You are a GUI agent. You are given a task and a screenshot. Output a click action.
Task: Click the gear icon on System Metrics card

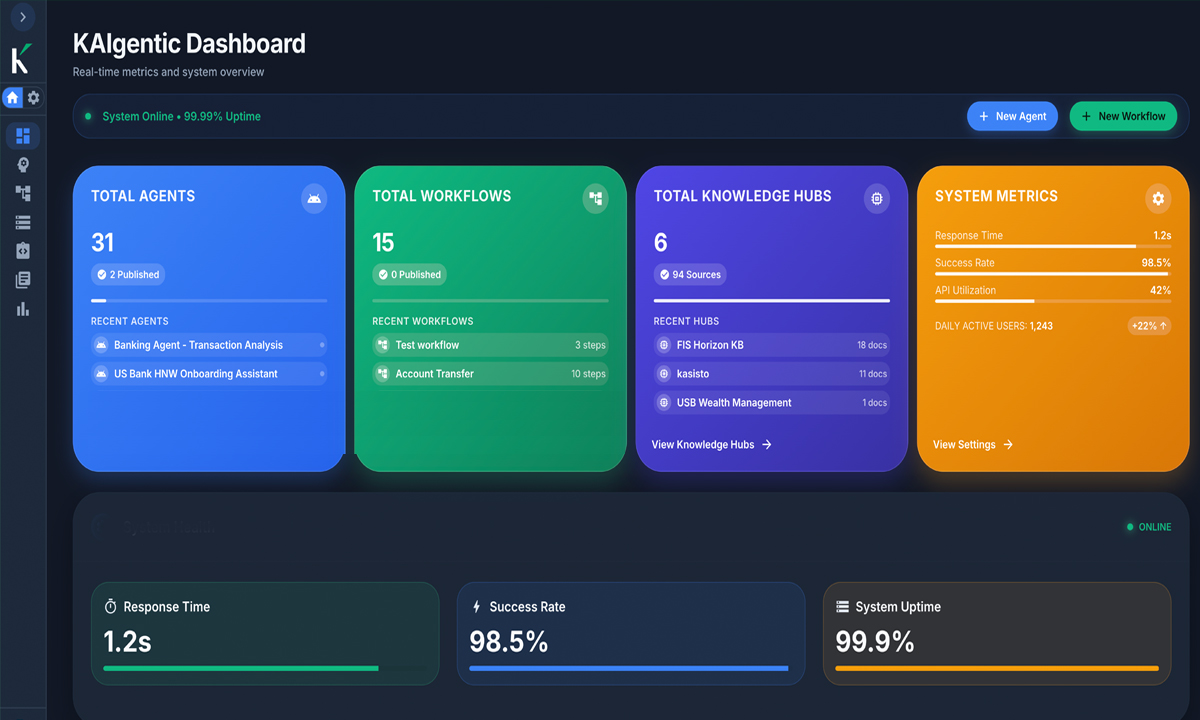1158,199
